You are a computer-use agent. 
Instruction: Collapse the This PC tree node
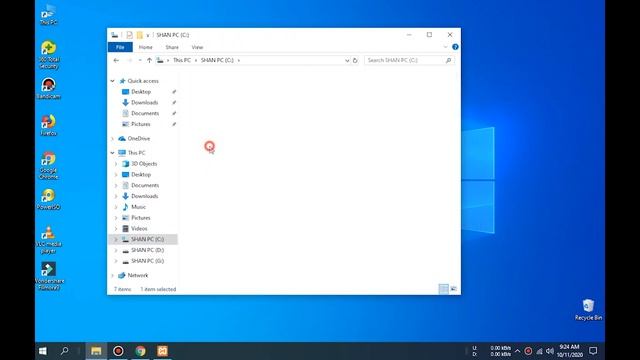tap(113, 153)
